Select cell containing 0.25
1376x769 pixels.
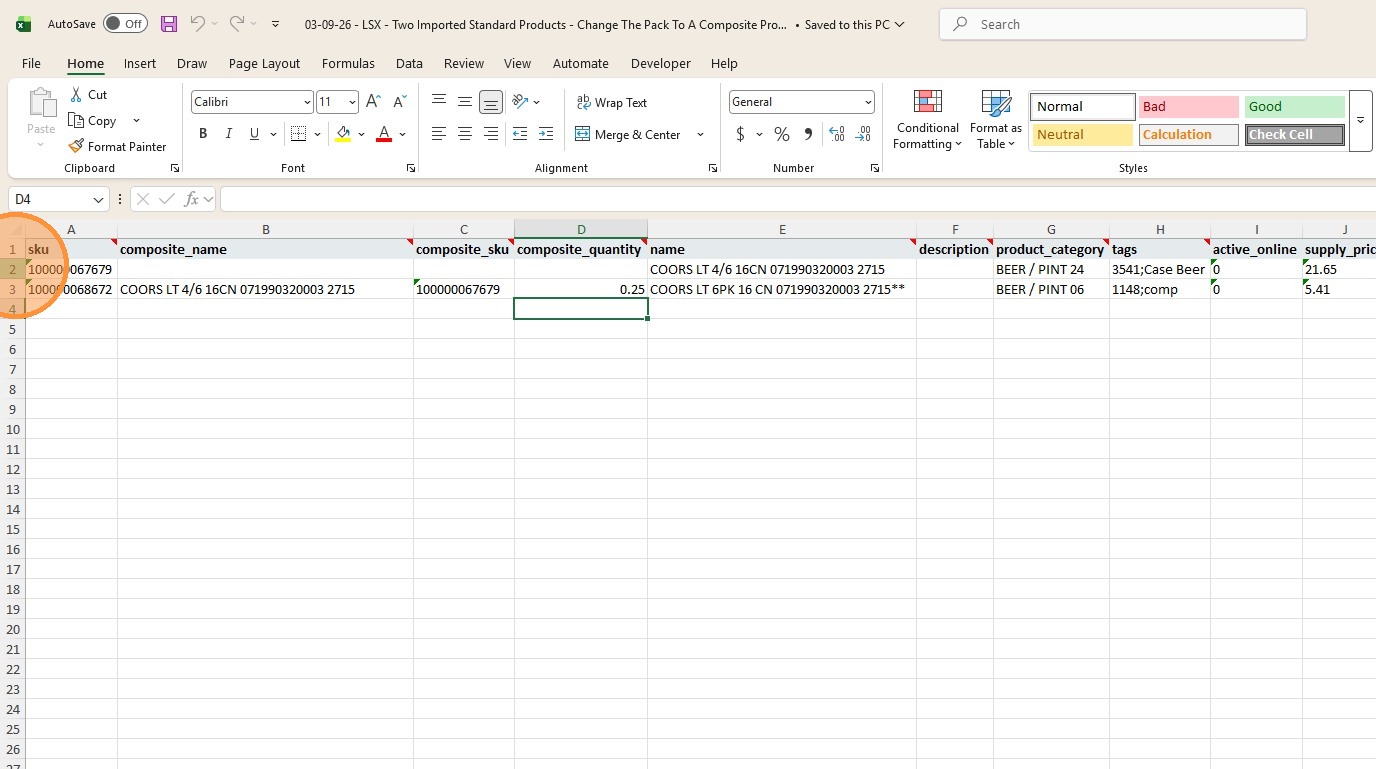(x=581, y=289)
